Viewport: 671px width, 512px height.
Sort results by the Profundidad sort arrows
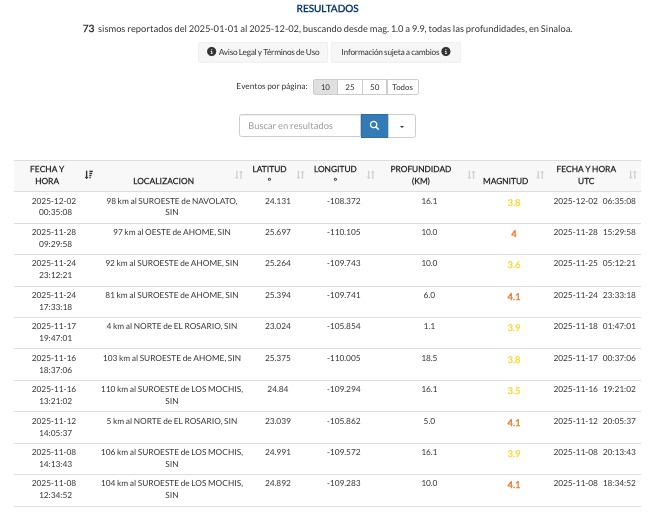point(472,175)
